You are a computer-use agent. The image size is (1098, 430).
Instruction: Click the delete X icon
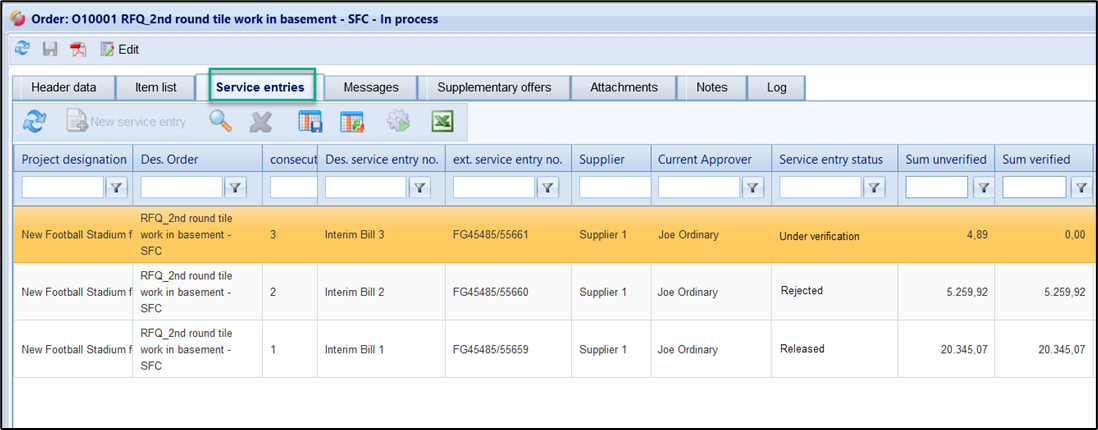click(x=261, y=122)
